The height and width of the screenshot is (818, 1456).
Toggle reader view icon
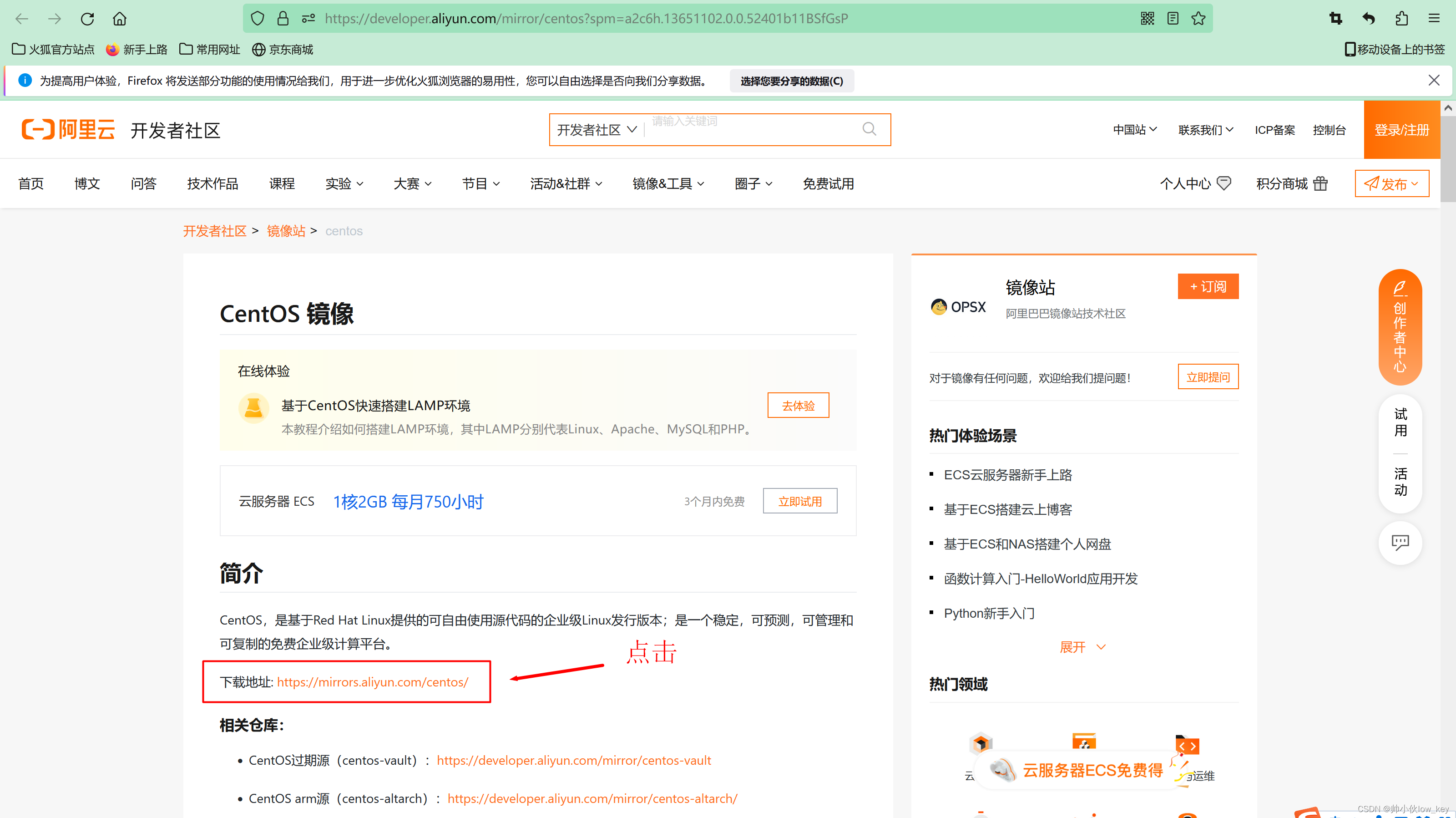click(x=1173, y=19)
